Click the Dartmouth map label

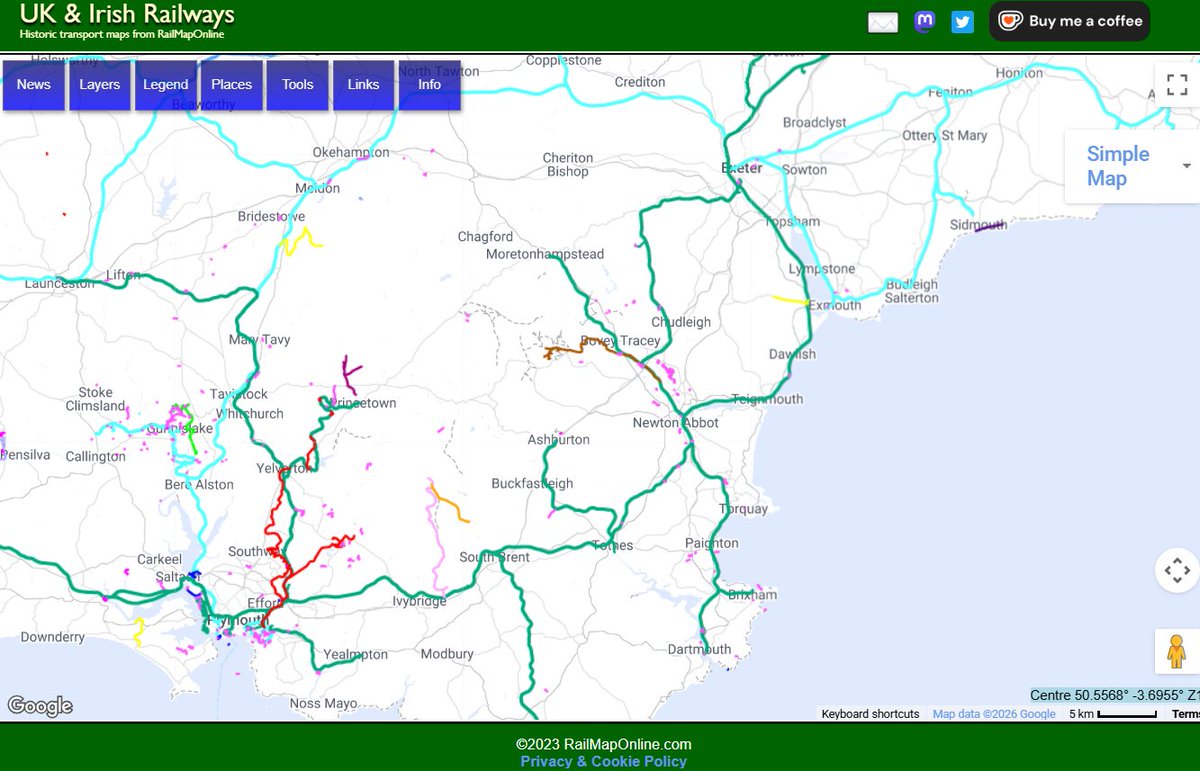(701, 649)
